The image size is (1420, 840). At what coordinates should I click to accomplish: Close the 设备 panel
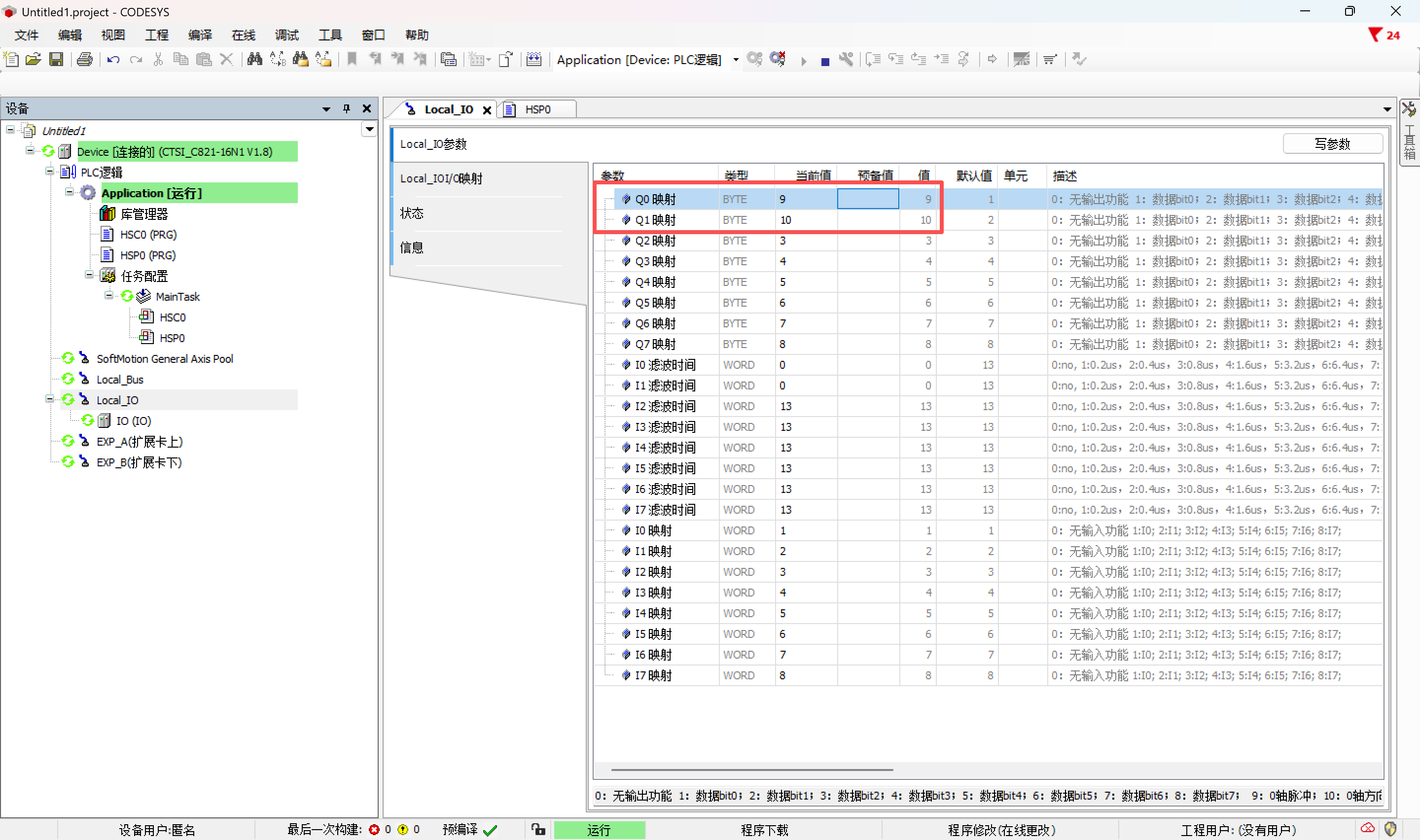[x=367, y=108]
